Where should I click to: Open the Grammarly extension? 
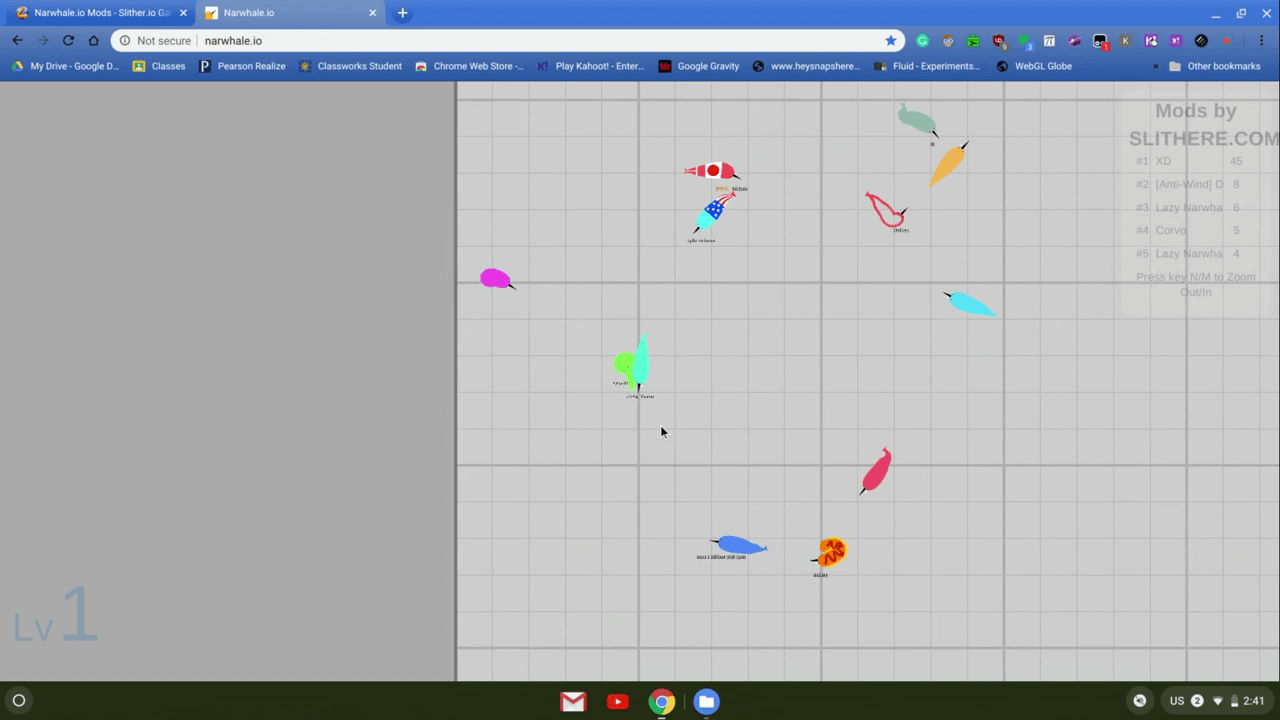(922, 41)
